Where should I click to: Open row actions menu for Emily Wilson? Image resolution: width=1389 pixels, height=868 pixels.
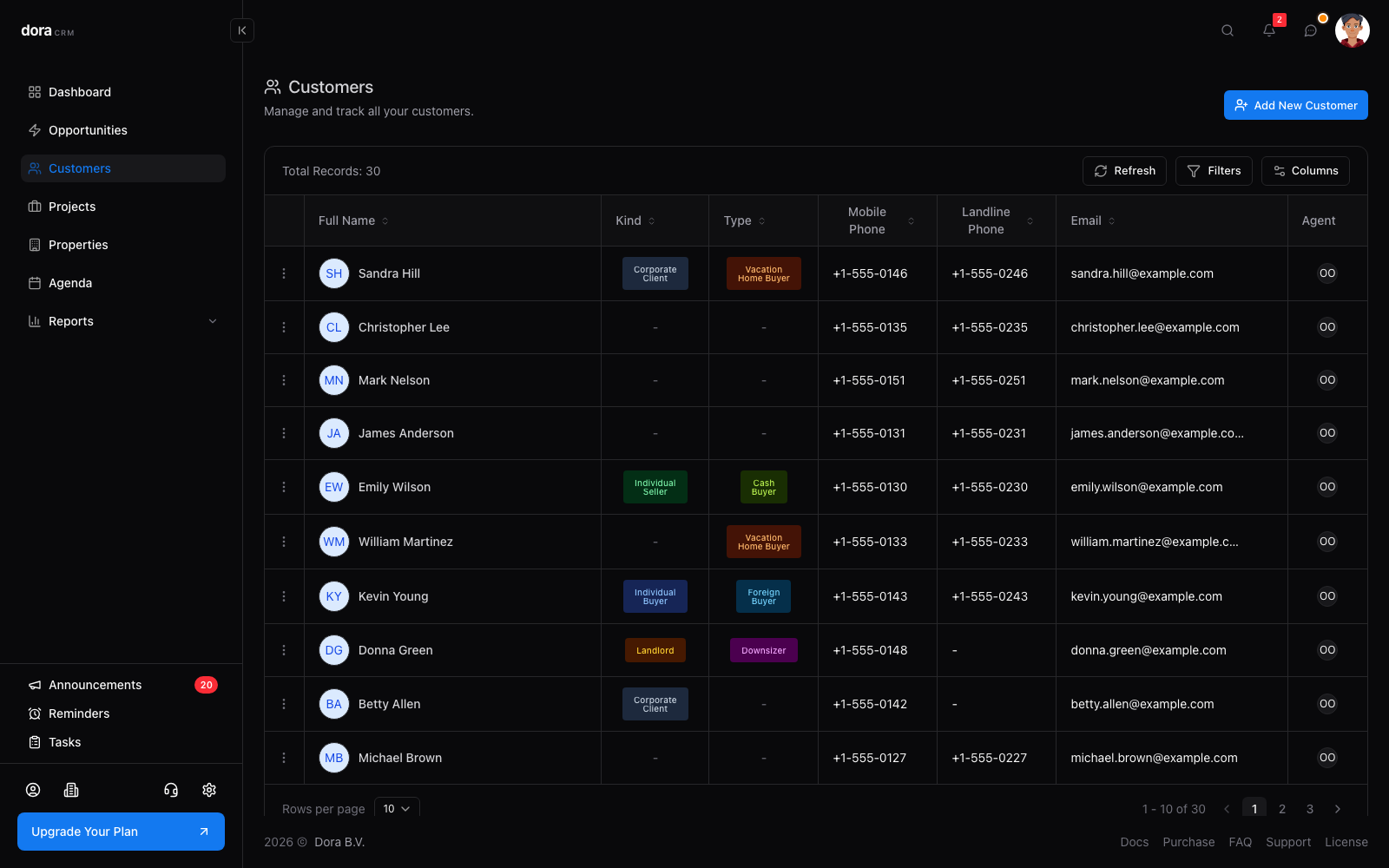pos(284,487)
